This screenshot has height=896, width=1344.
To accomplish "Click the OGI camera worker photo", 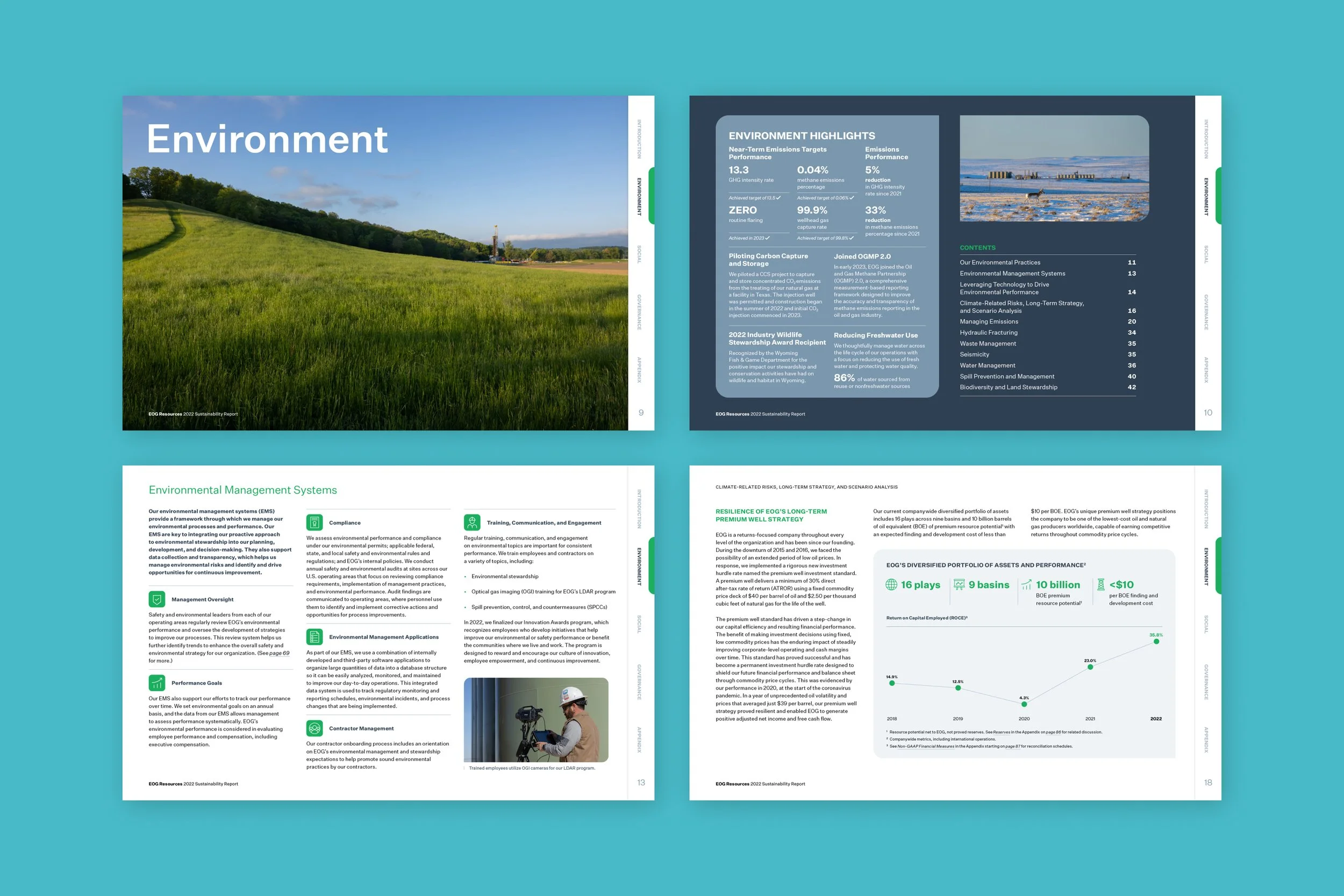I will (x=535, y=719).
